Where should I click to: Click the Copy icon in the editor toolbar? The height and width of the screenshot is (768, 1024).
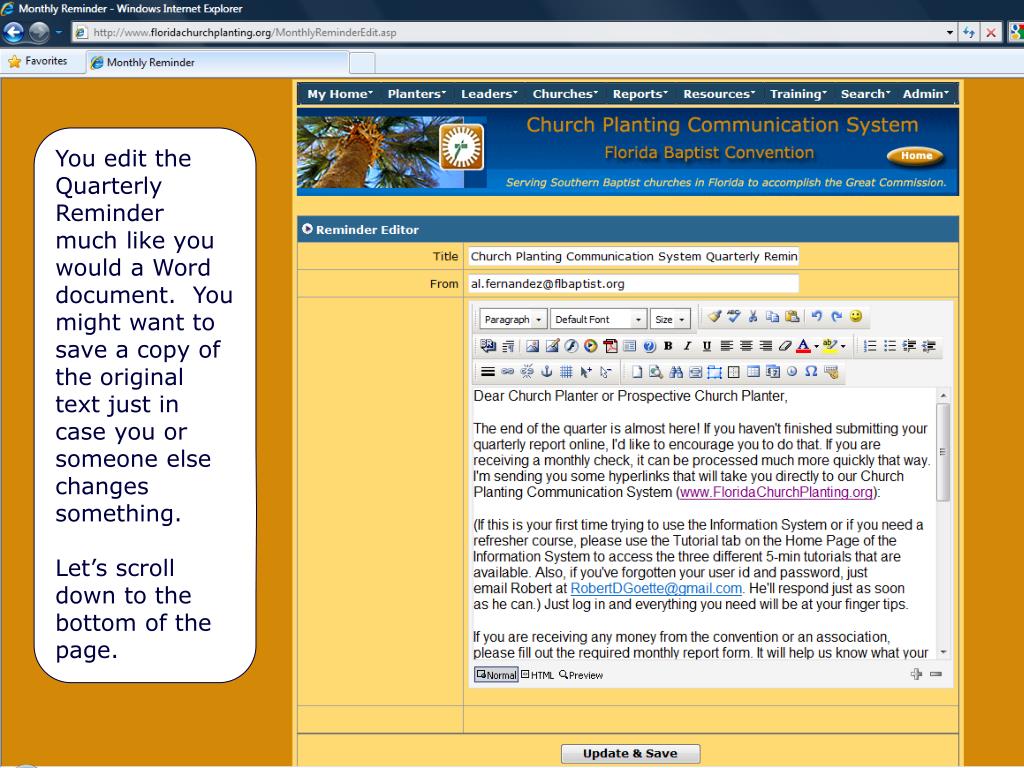point(773,317)
